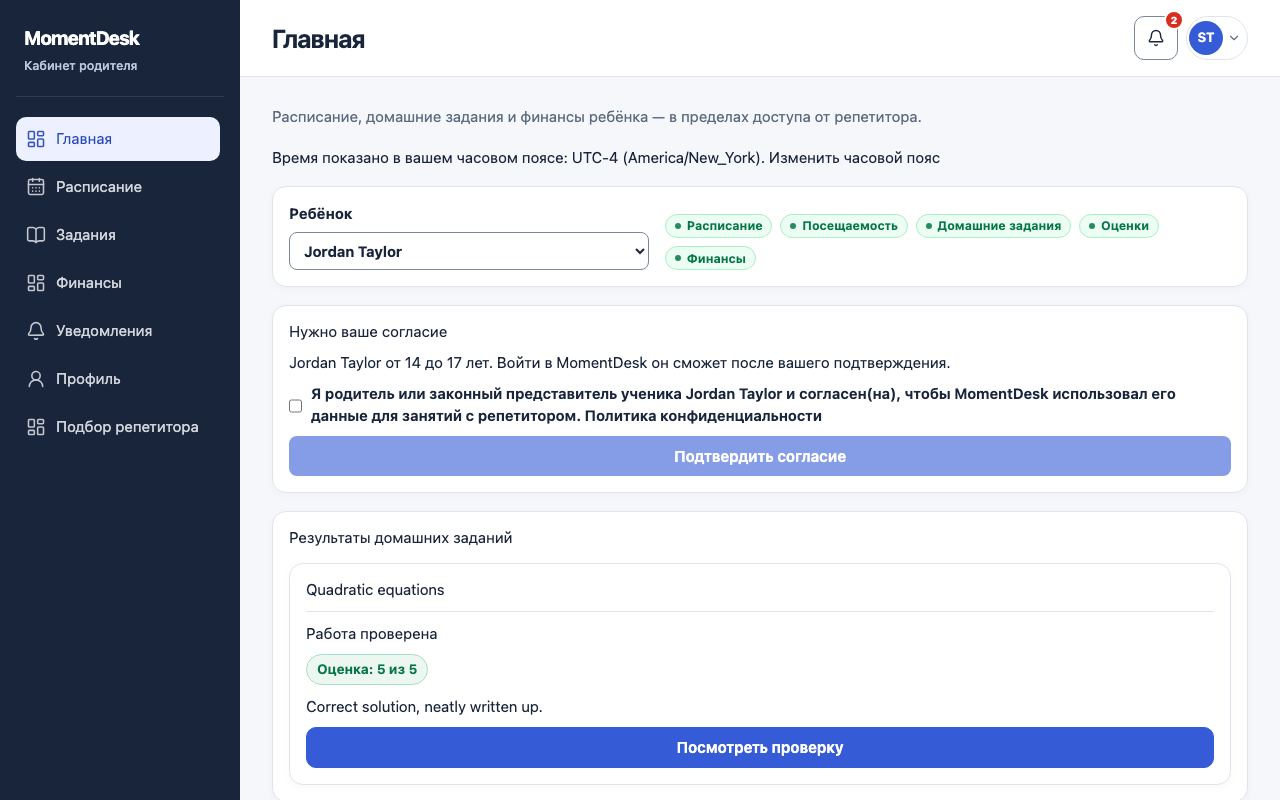This screenshot has height=800, width=1280.
Task: Click the ST user avatar
Action: pyautogui.click(x=1206, y=38)
